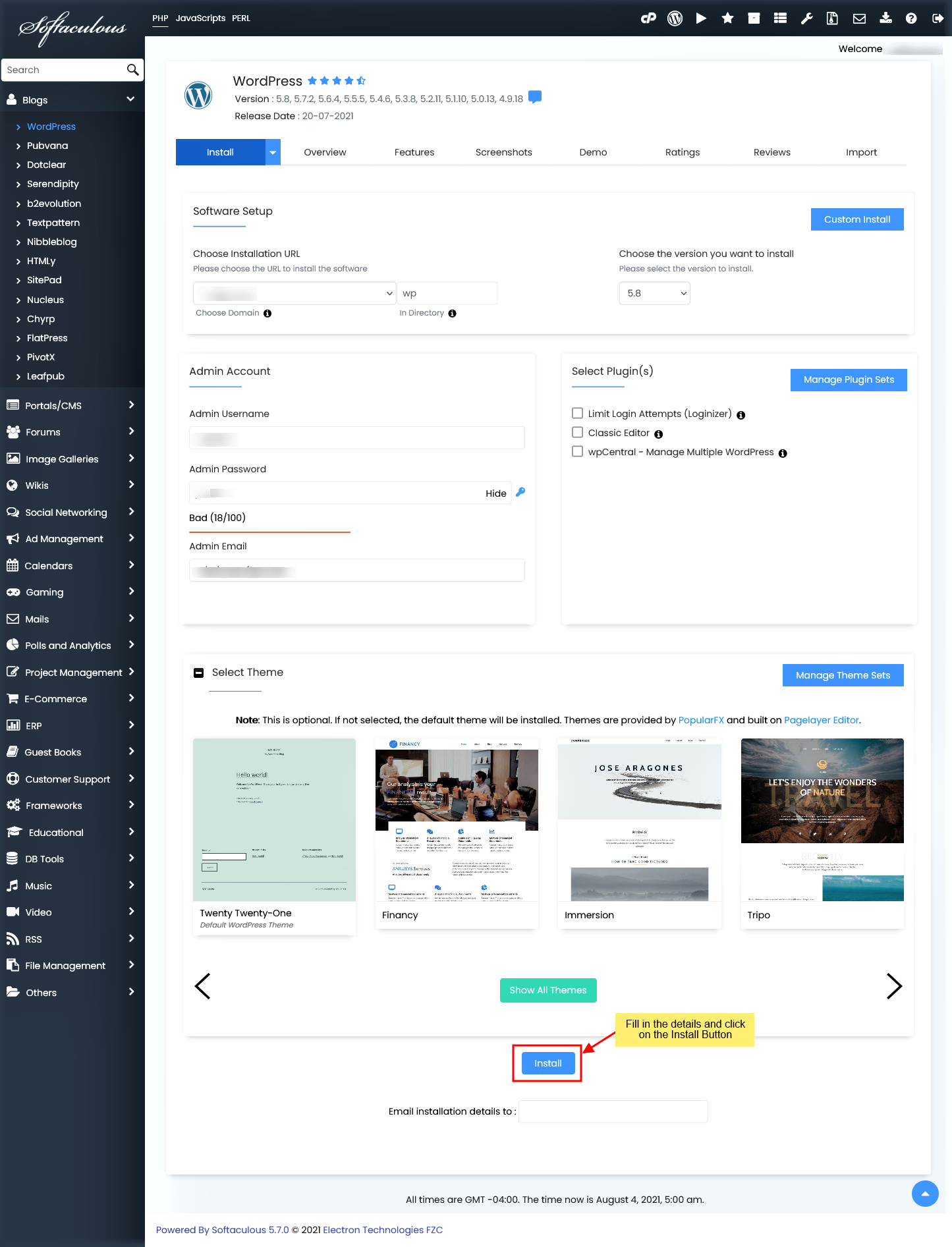Click the blue chat bubble next to versions
The height and width of the screenshot is (1247, 952).
[535, 97]
